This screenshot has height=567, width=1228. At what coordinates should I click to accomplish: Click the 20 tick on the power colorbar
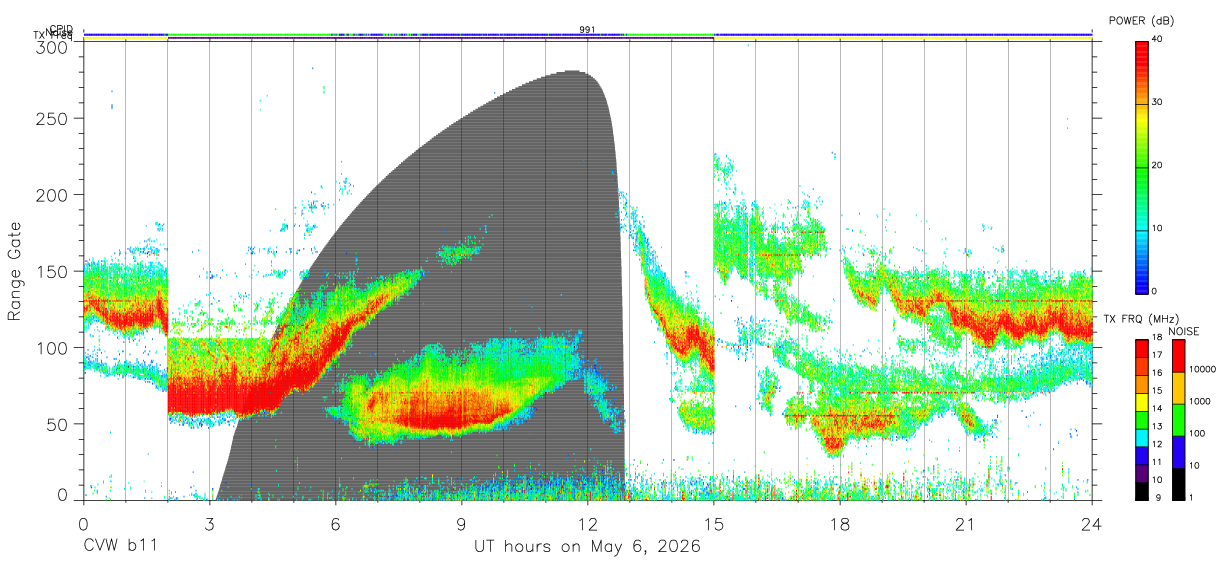click(1158, 166)
